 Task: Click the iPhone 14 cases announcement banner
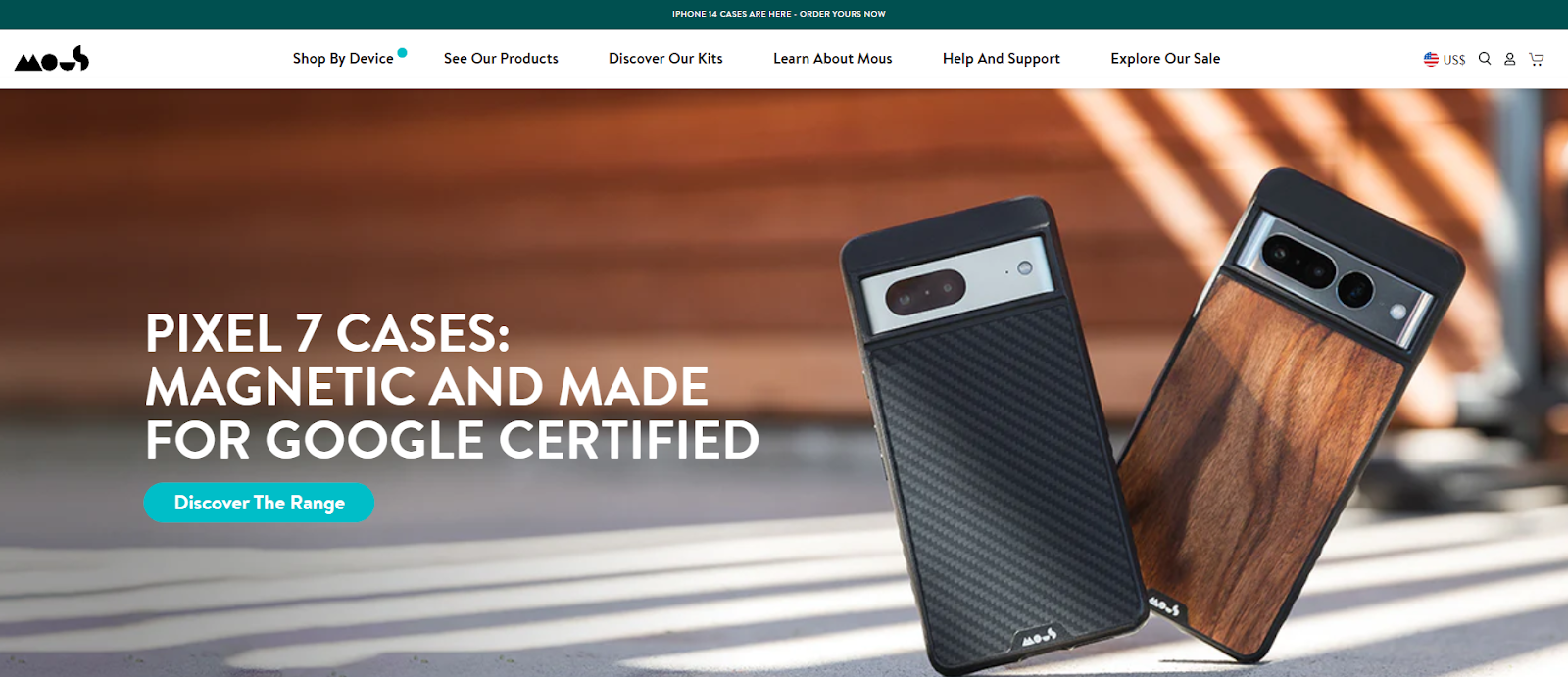pos(779,14)
